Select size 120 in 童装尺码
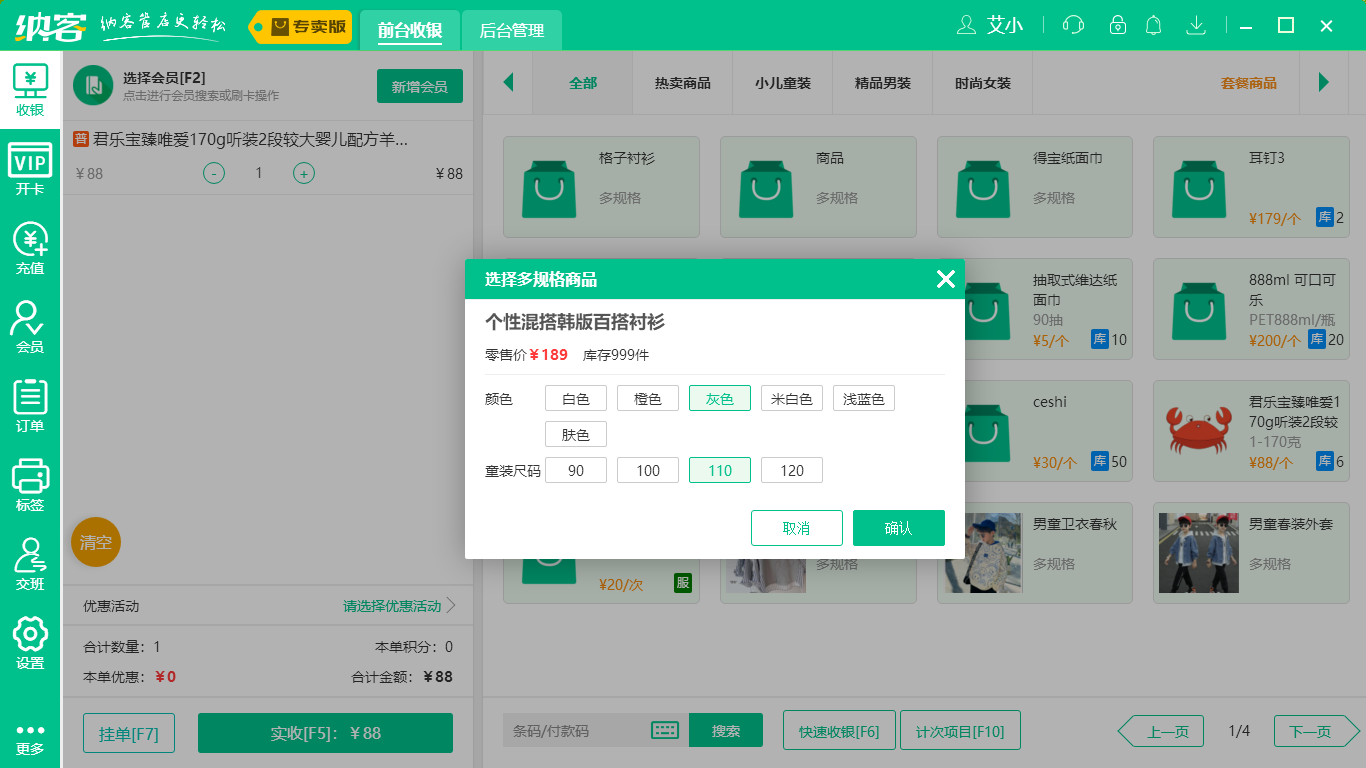Screen dimensions: 1366x768 click(791, 469)
